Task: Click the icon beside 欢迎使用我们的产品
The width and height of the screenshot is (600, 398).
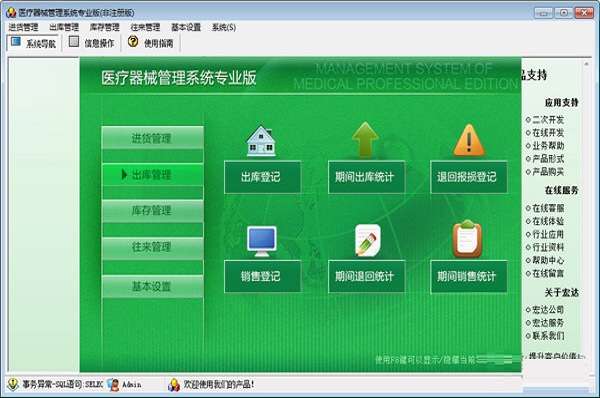Action: pyautogui.click(x=174, y=384)
